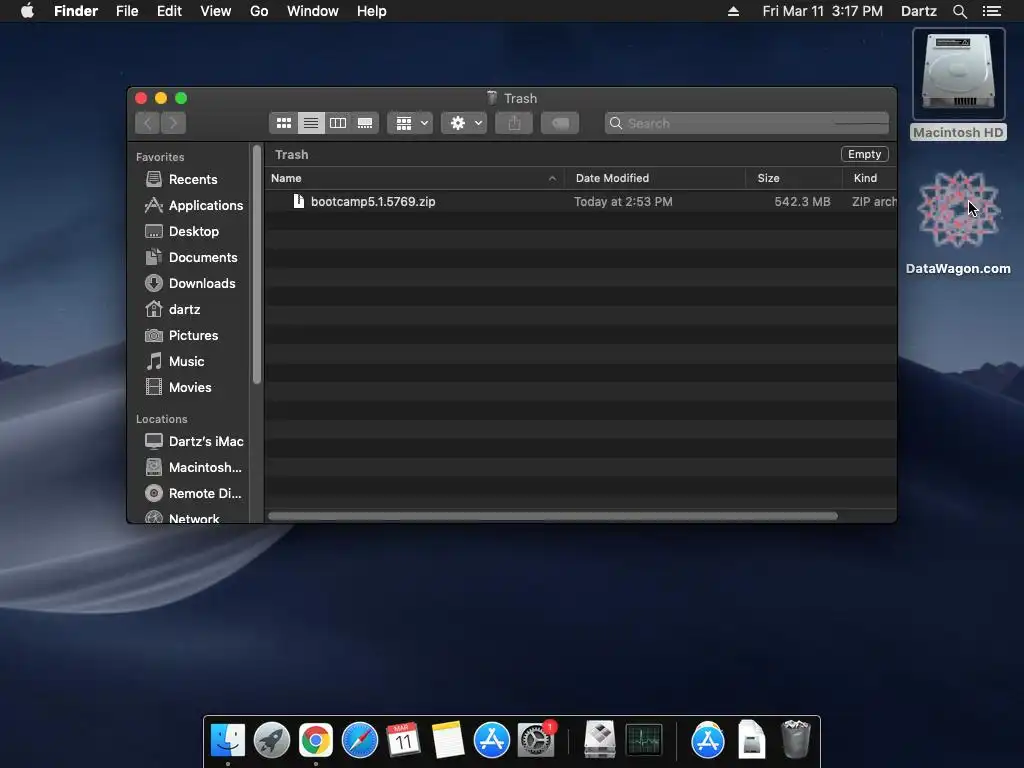Select bootcamp5.1.5769.zip file
This screenshot has width=1024, height=768.
click(x=372, y=202)
